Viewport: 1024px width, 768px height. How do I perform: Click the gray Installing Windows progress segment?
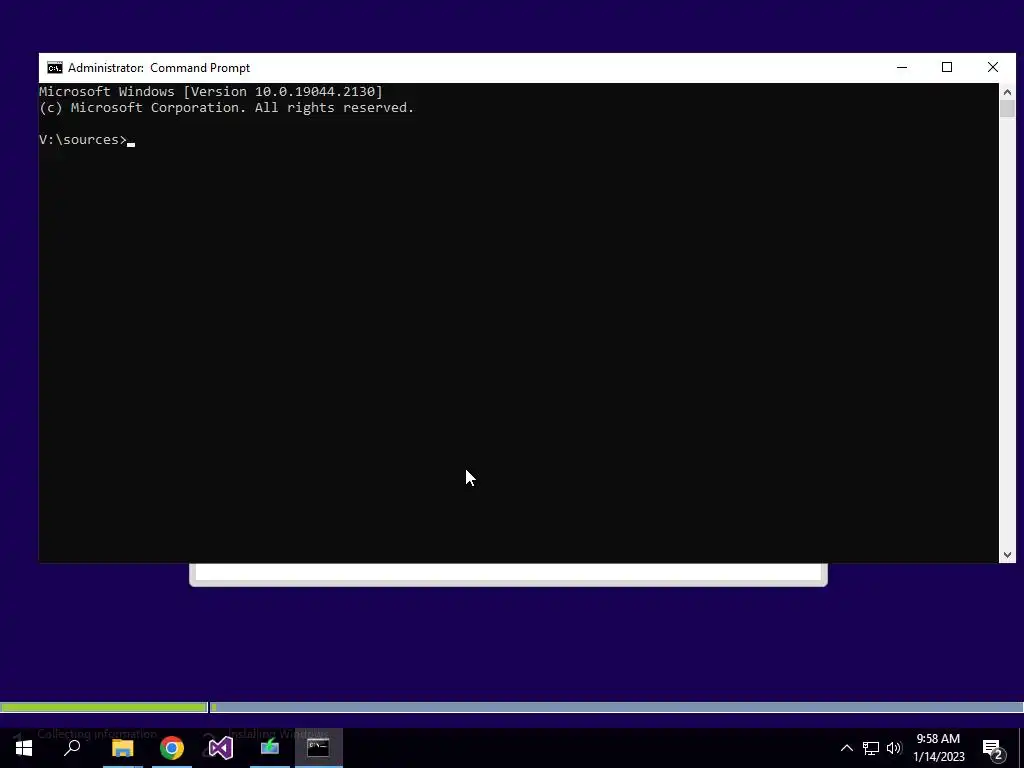616,707
